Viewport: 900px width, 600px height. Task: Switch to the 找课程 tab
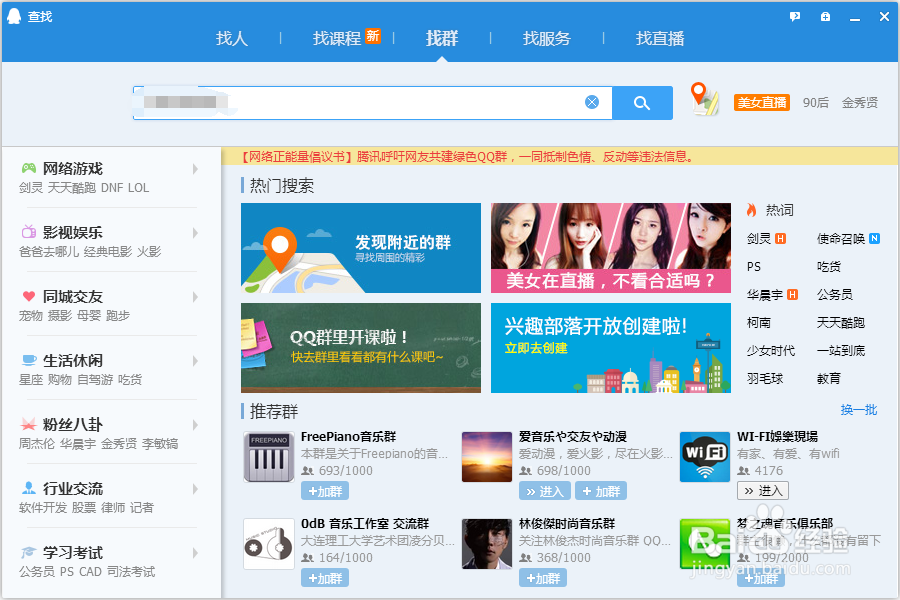click(337, 38)
